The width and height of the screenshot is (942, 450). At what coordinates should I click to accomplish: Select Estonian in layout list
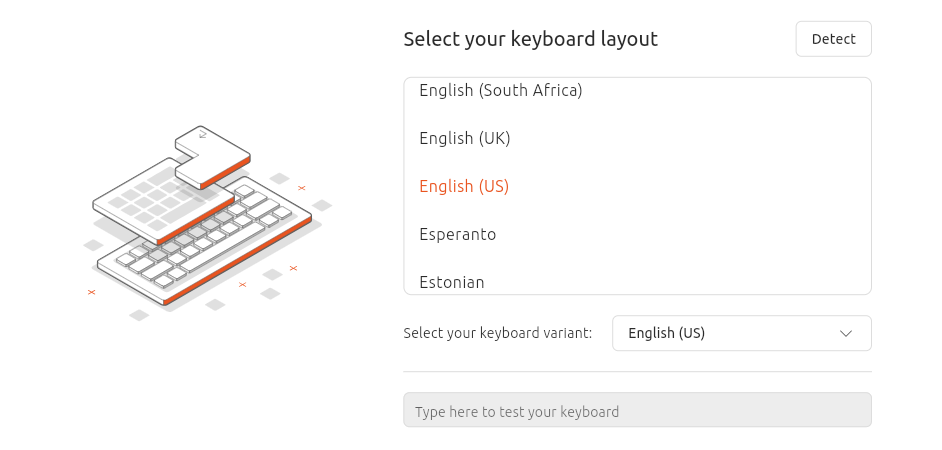click(452, 282)
